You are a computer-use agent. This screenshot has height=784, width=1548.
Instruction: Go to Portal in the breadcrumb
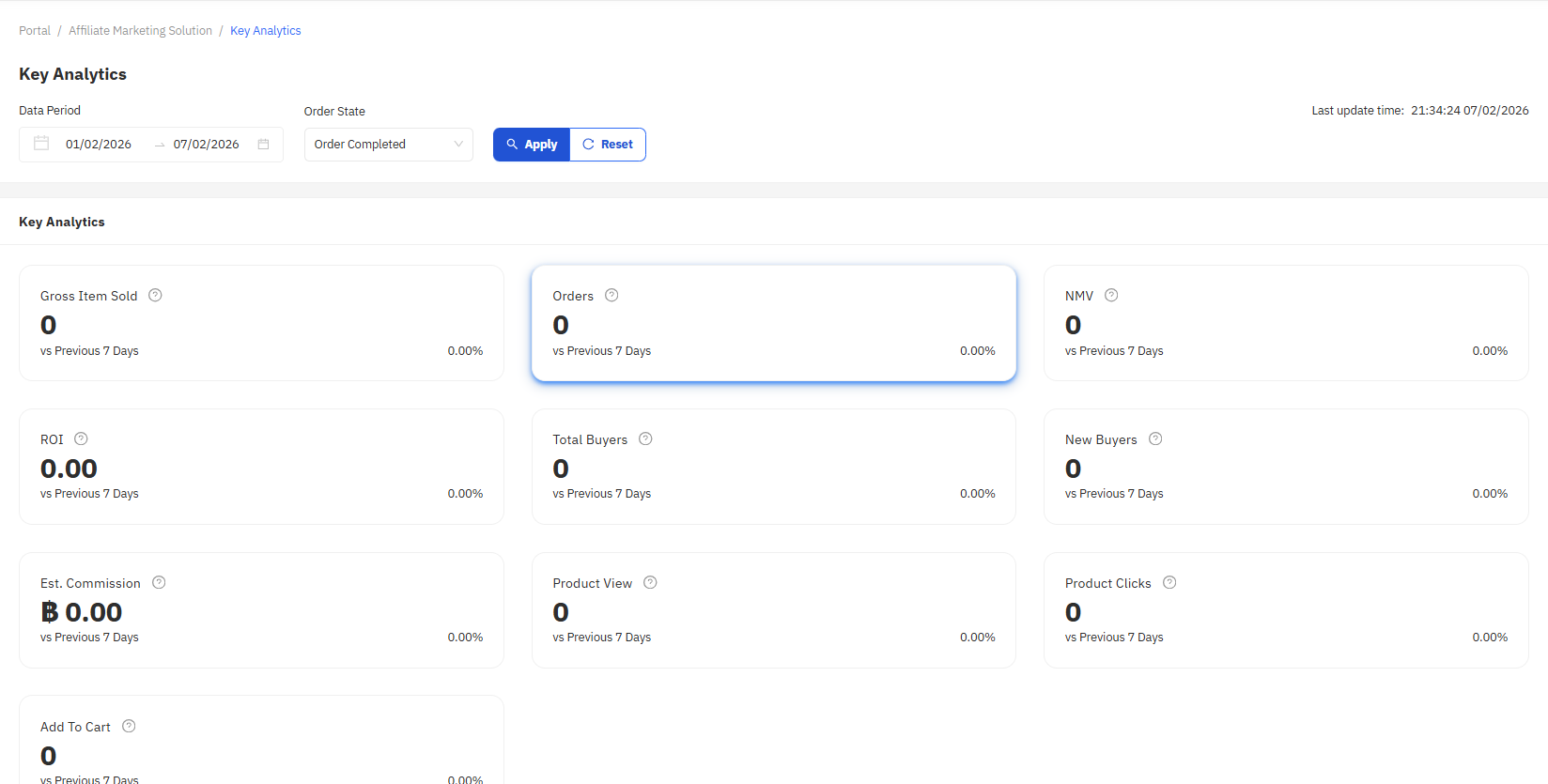35,31
